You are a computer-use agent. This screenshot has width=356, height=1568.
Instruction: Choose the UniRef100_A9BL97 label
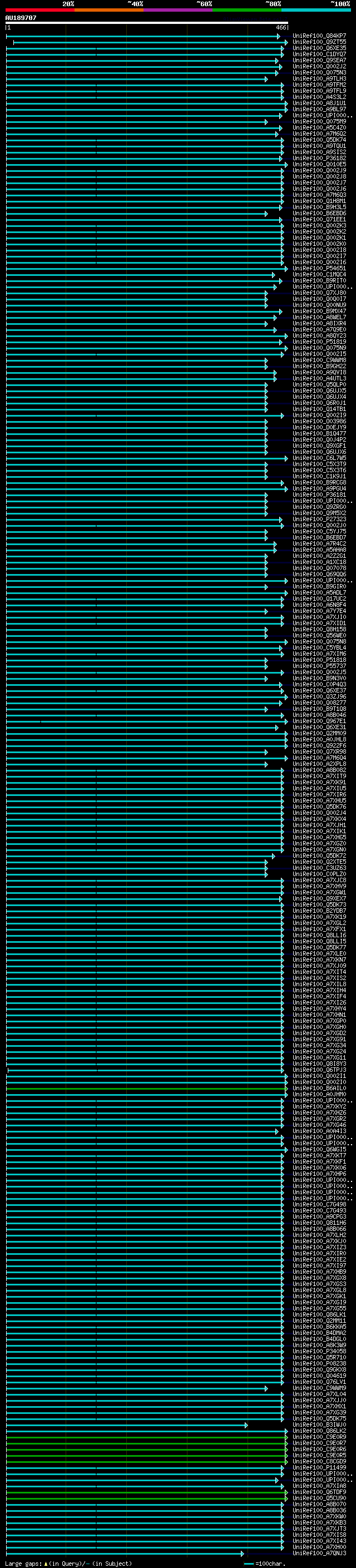[319, 109]
